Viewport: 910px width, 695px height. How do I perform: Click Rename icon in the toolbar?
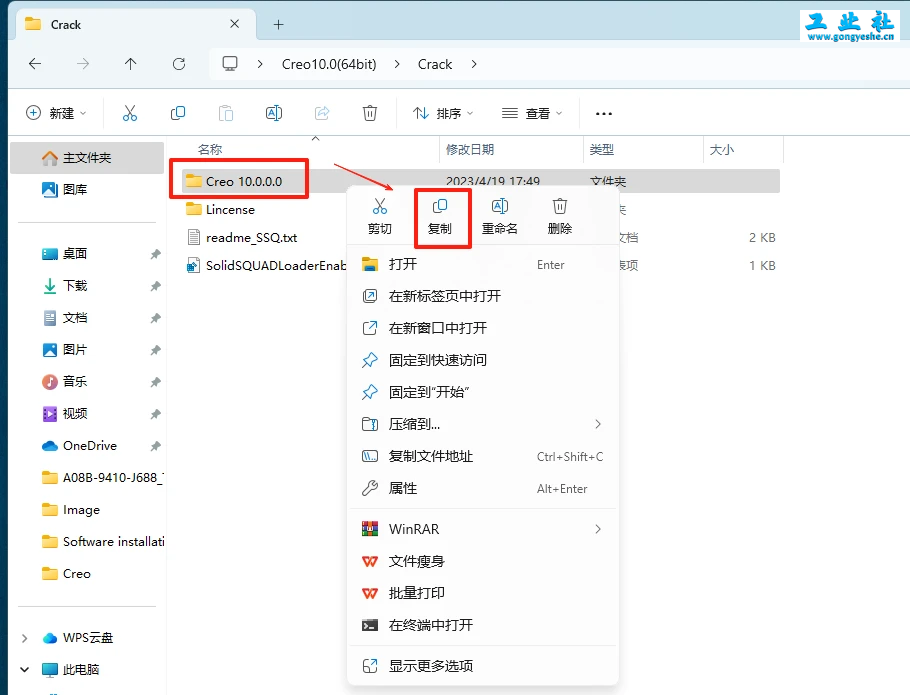[x=274, y=113]
